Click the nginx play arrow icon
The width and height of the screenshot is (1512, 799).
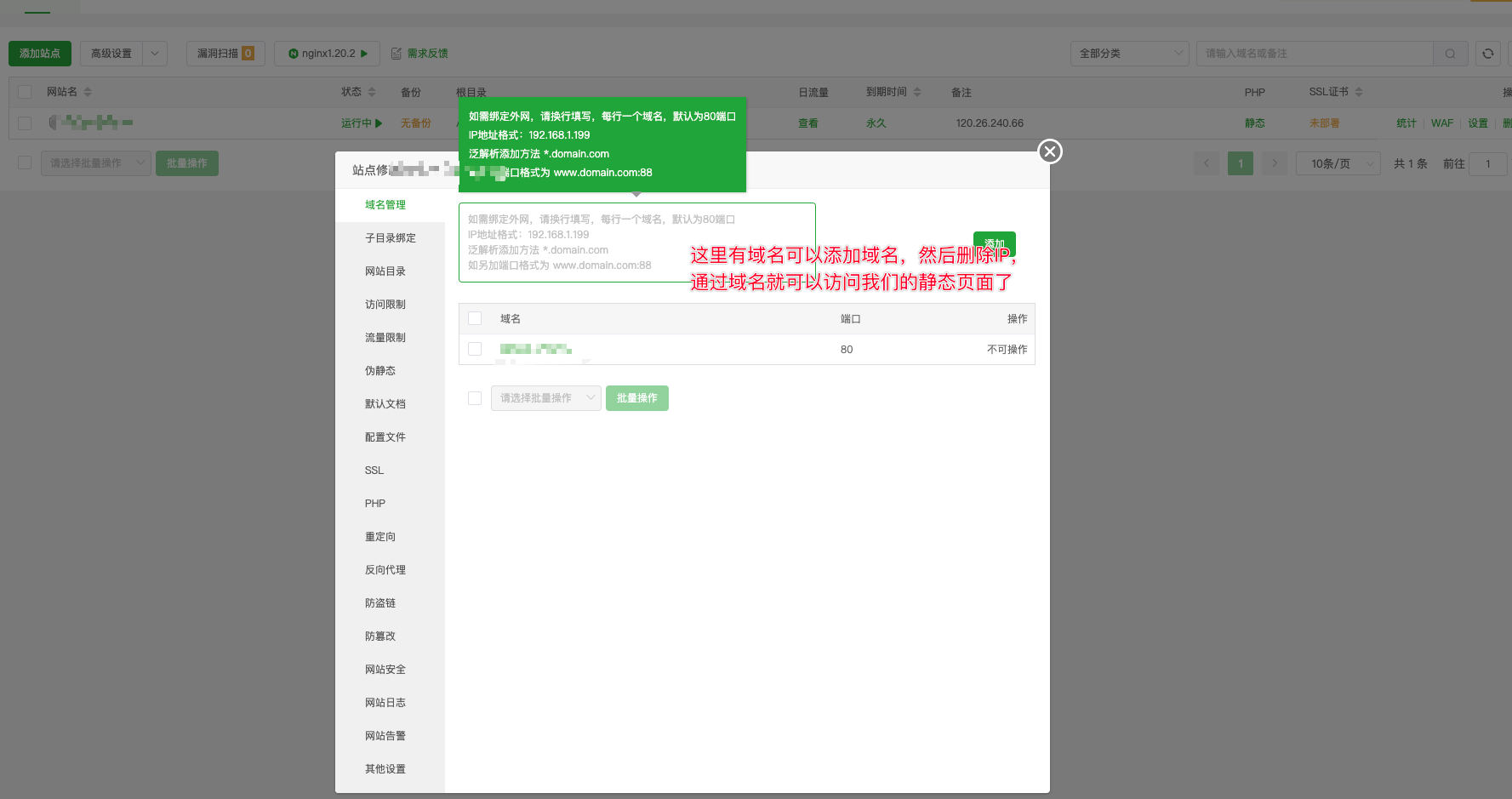364,54
